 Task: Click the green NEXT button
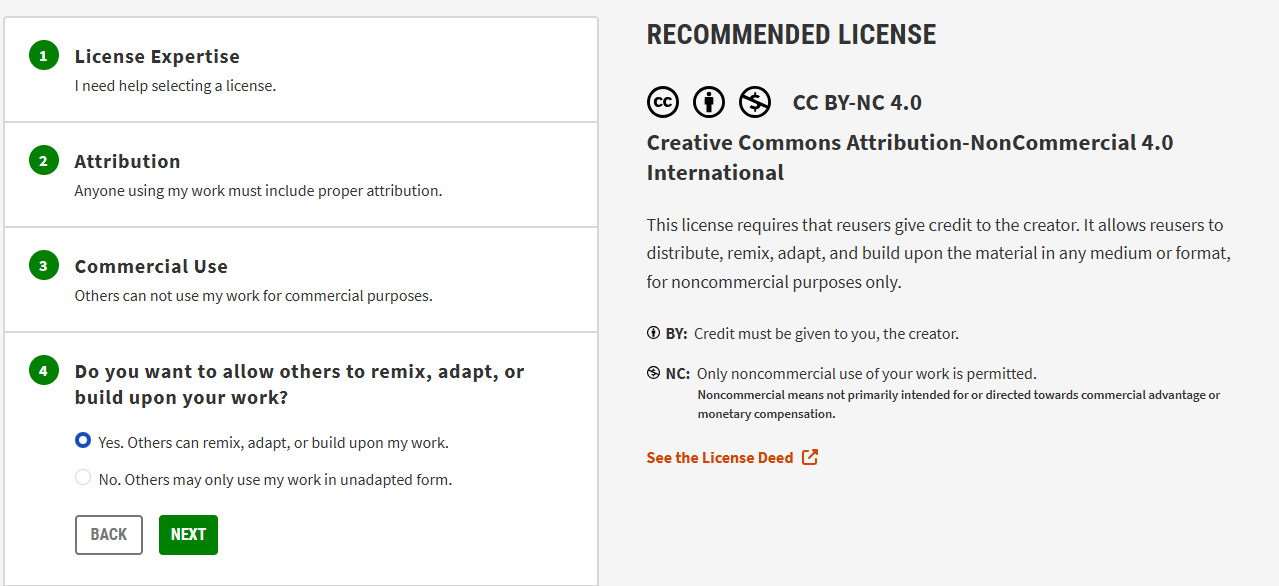click(188, 535)
